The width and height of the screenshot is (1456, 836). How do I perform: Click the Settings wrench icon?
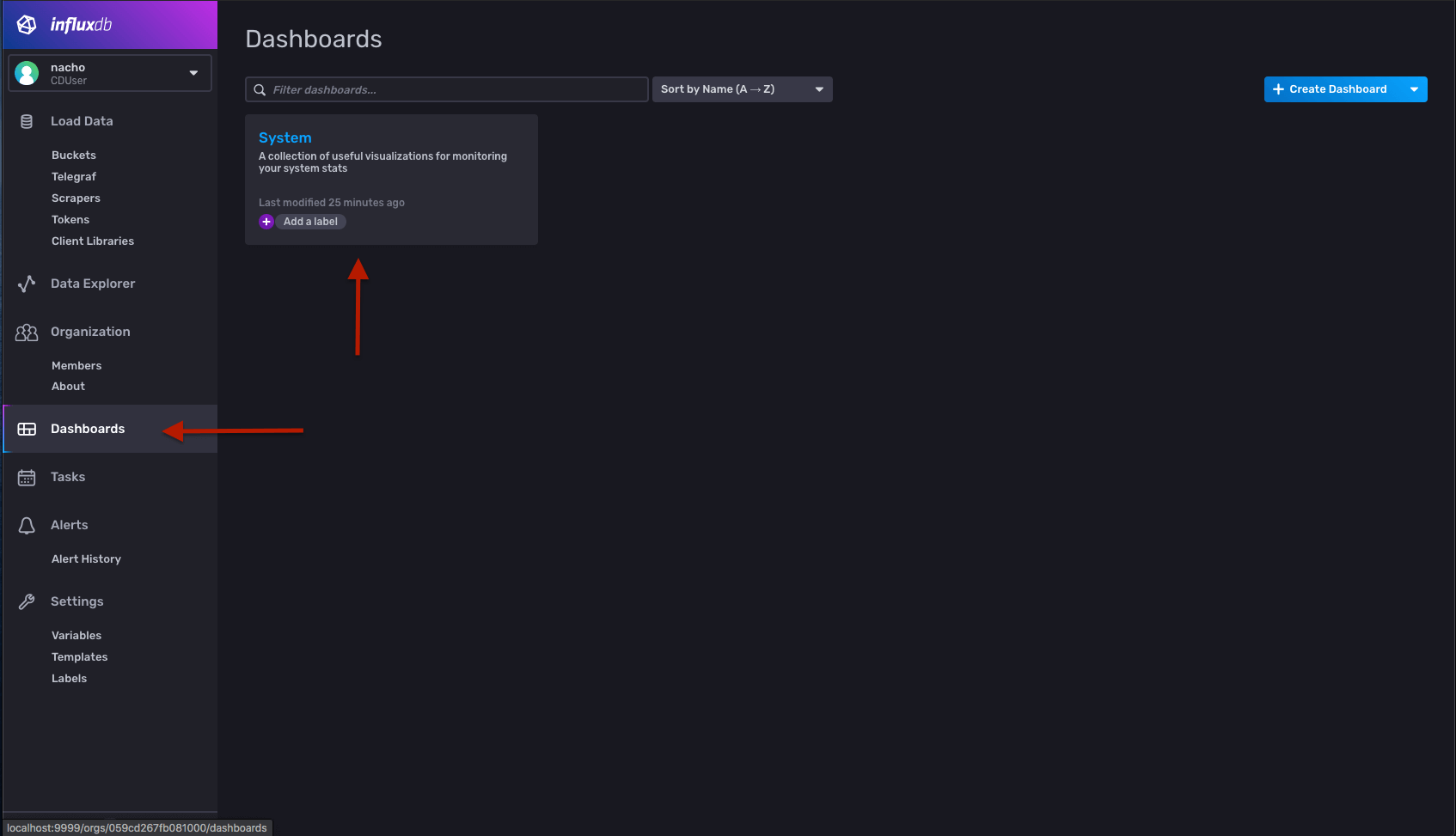[27, 601]
